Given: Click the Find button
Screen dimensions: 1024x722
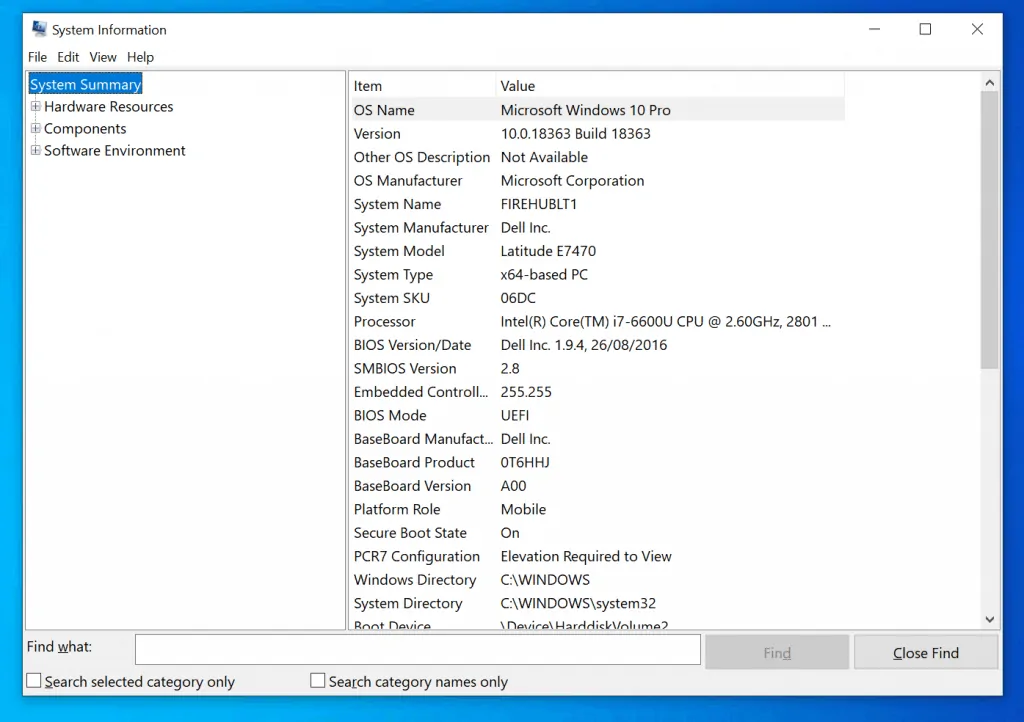Looking at the screenshot, I should [777, 652].
